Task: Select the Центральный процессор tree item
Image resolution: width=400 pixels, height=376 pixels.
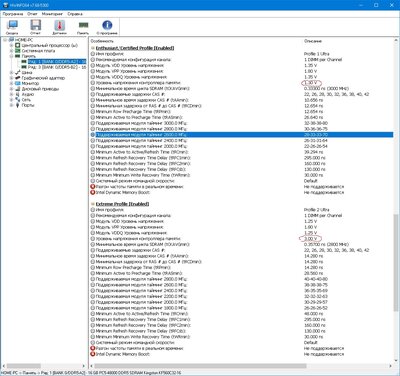Action: (x=49, y=45)
